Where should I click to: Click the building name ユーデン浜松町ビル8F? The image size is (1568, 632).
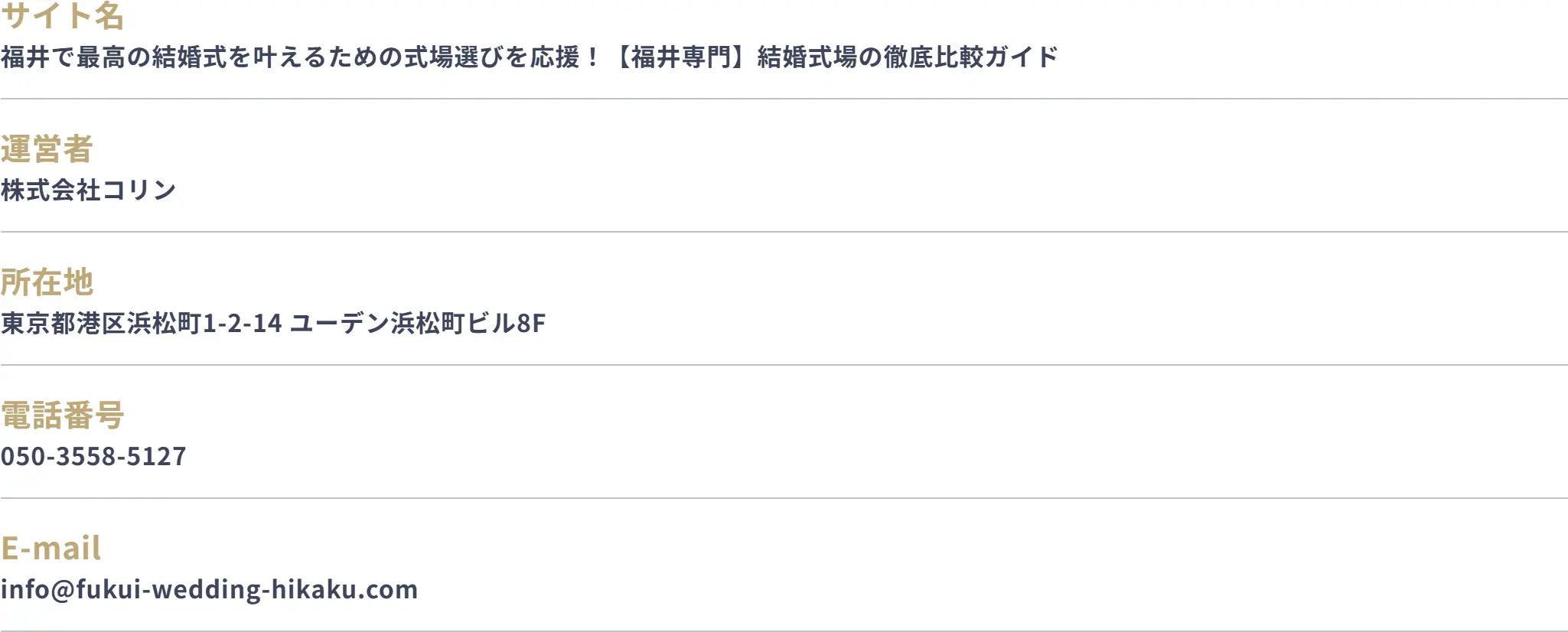(418, 324)
